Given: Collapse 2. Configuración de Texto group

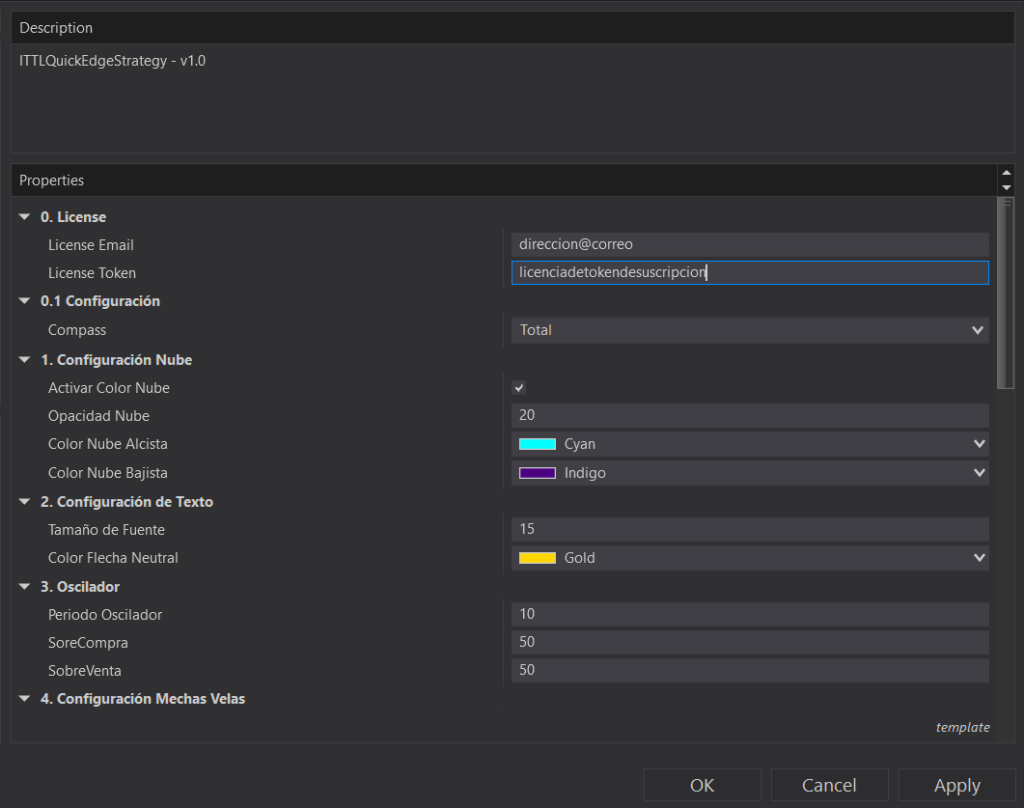Looking at the screenshot, I should (x=25, y=502).
